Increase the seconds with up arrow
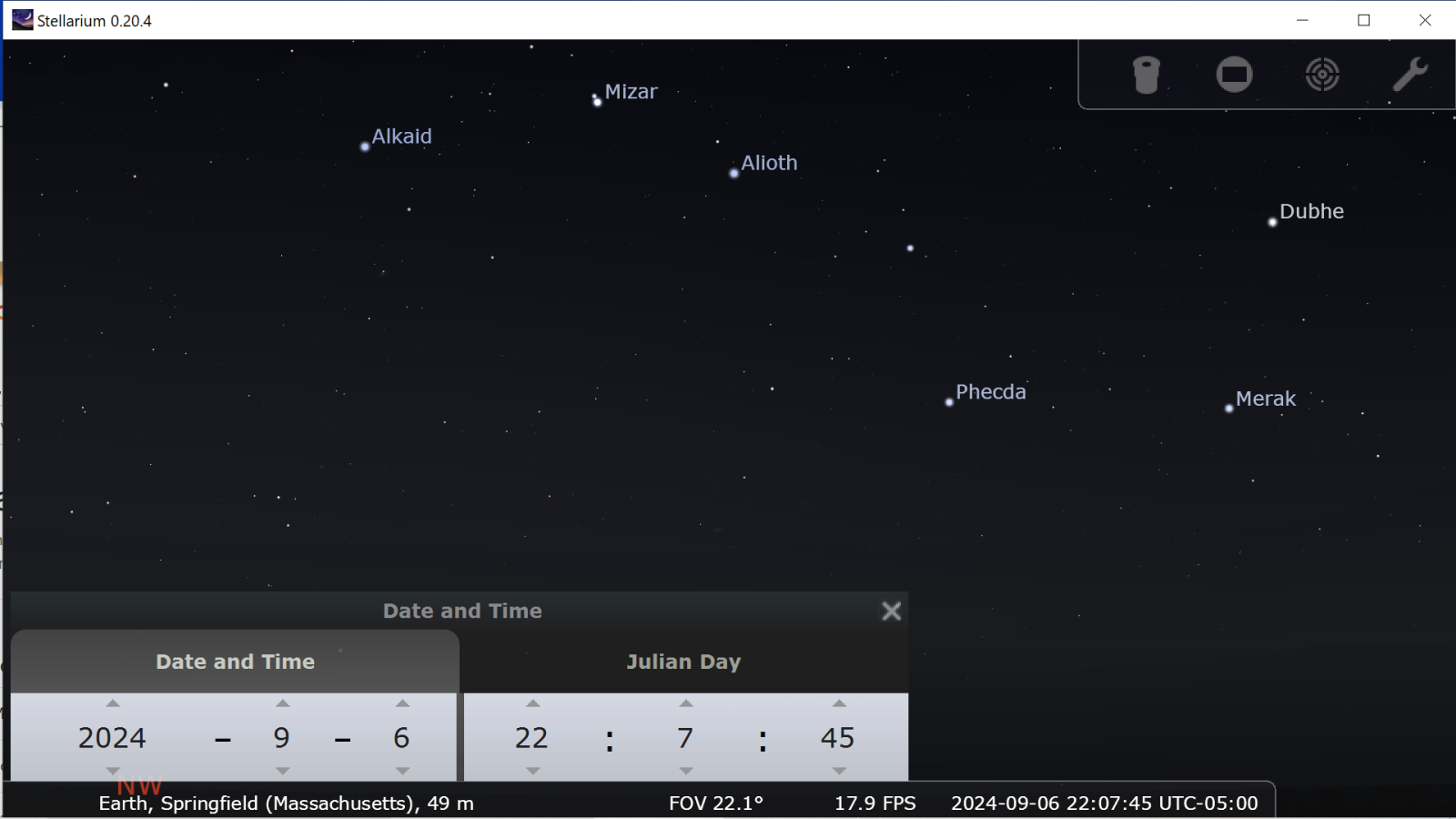This screenshot has height=819, width=1456. [x=839, y=703]
